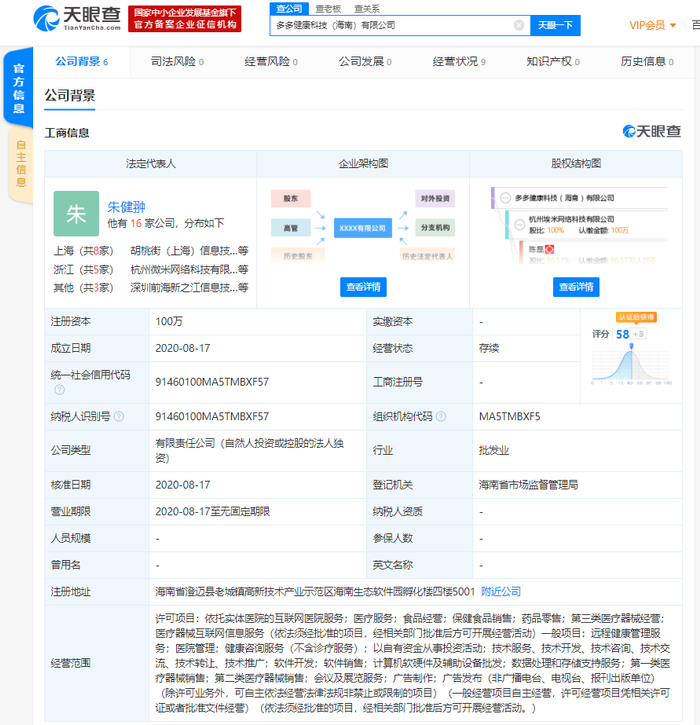Open the VIP会员 dropdown menu

pos(652,25)
